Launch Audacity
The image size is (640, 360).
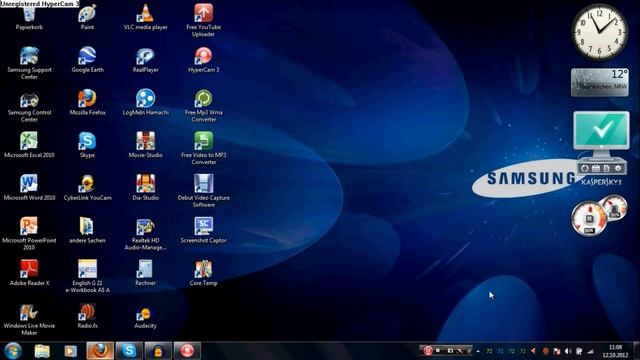145,316
